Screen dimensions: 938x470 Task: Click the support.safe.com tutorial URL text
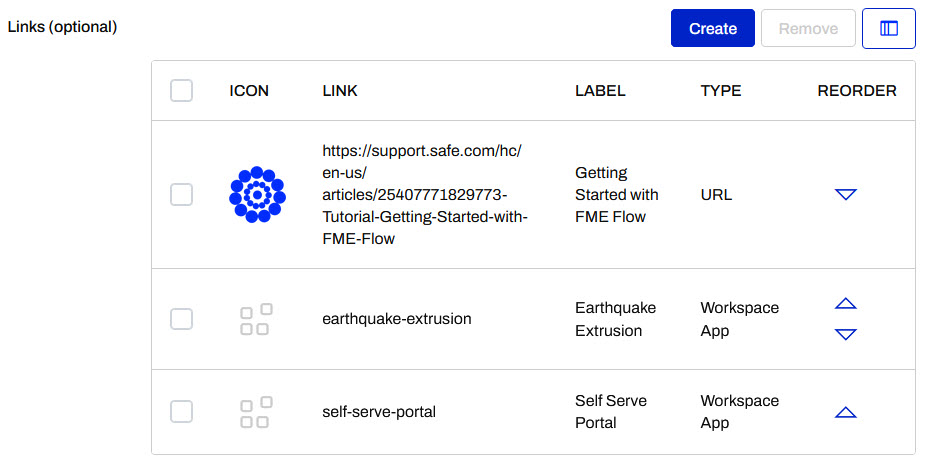[424, 195]
